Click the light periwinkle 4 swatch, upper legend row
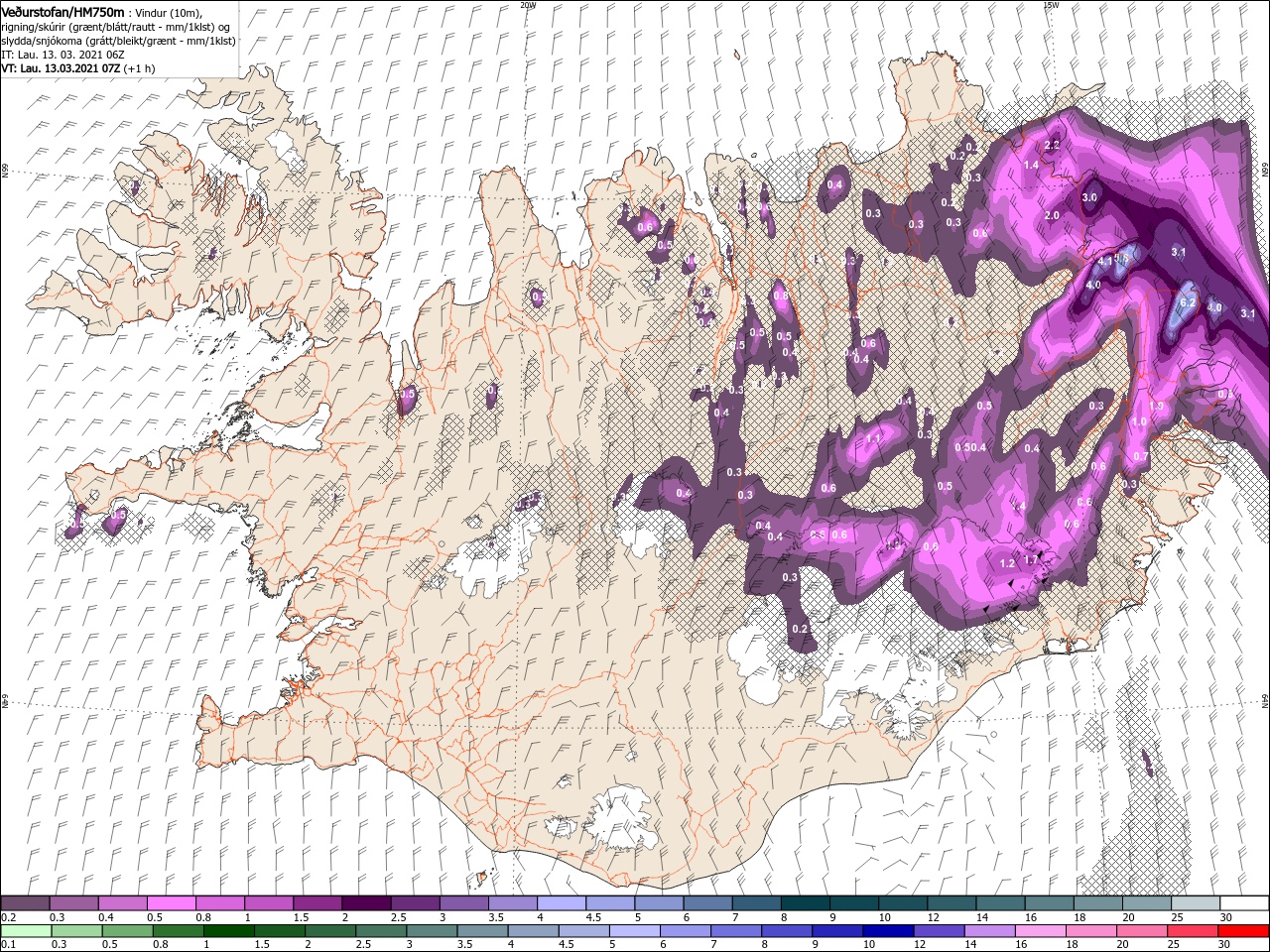This screenshot has width=1270, height=952. tap(561, 903)
